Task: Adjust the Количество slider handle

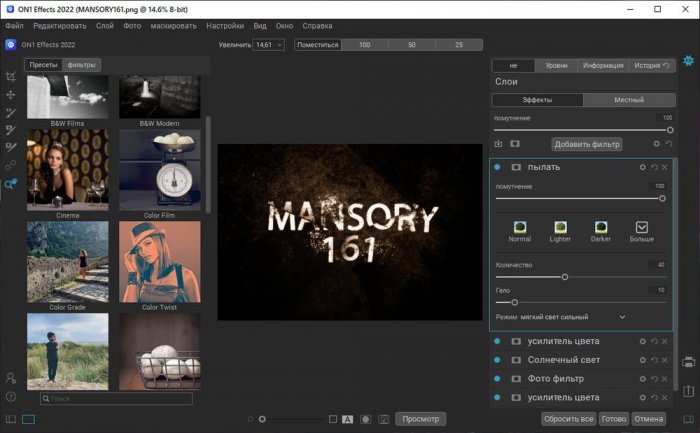Action: (565, 277)
